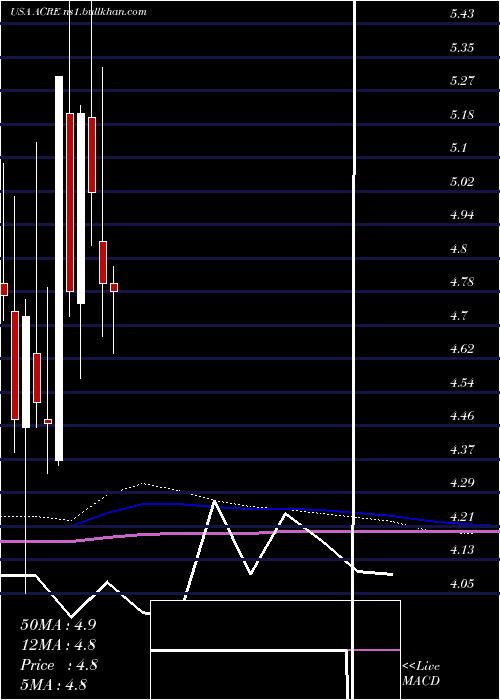Click the 4.78 price axis label
Image resolution: width=500 pixels, height=700 pixels.
tap(462, 282)
